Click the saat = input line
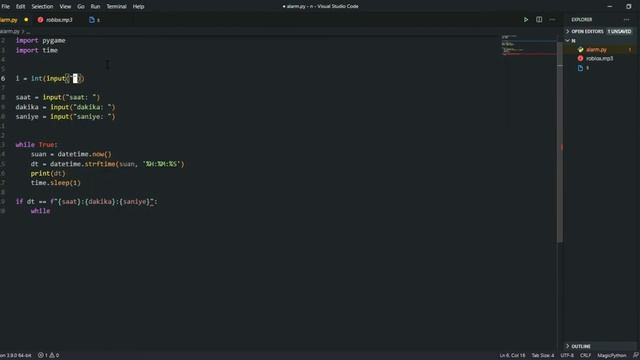The height and width of the screenshot is (360, 640). (x=58, y=97)
